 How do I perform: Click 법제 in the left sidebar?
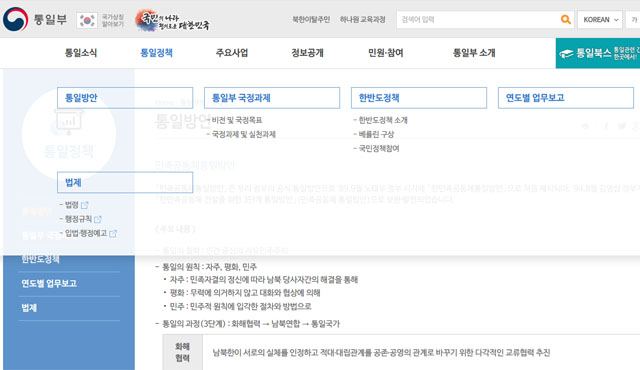click(29, 308)
